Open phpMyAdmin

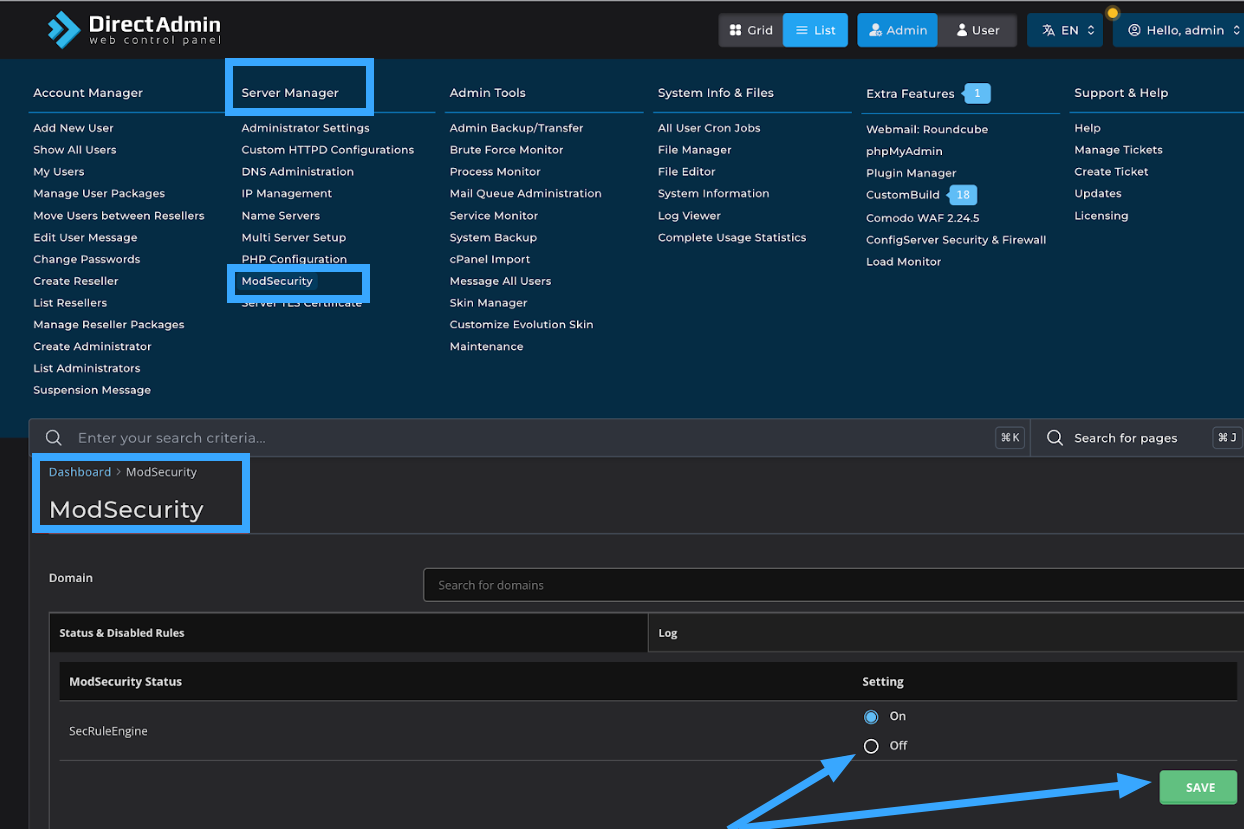coord(904,151)
